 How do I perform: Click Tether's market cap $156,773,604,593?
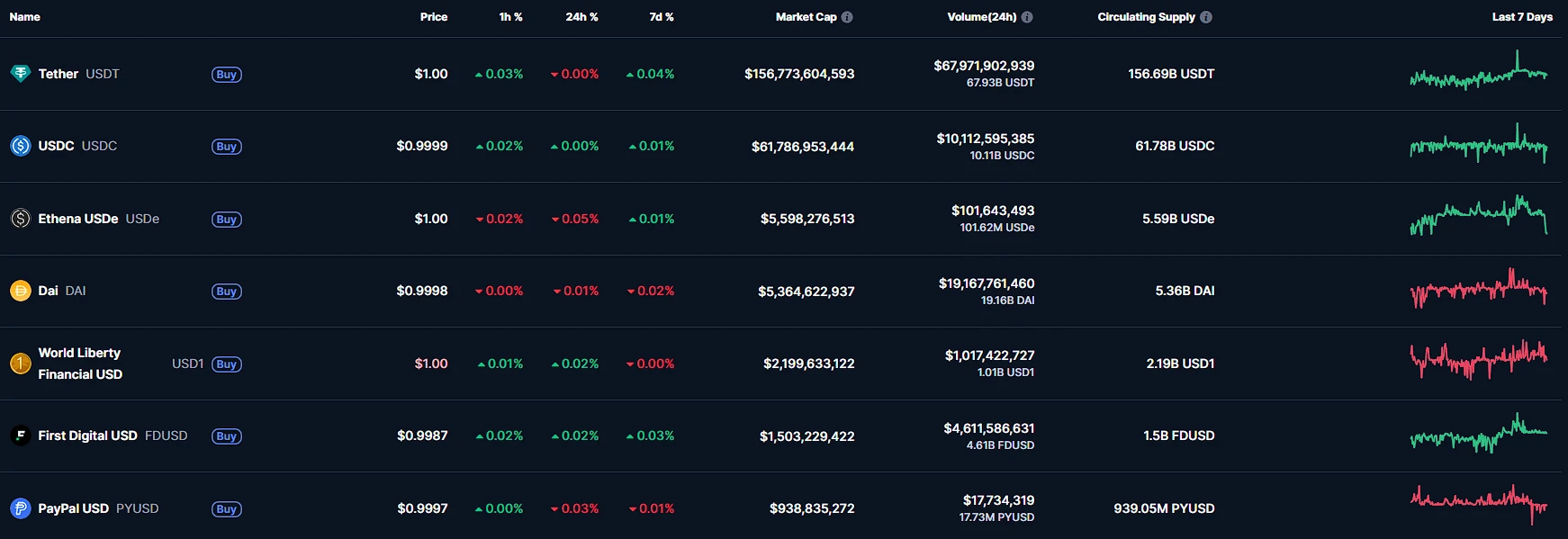799,74
